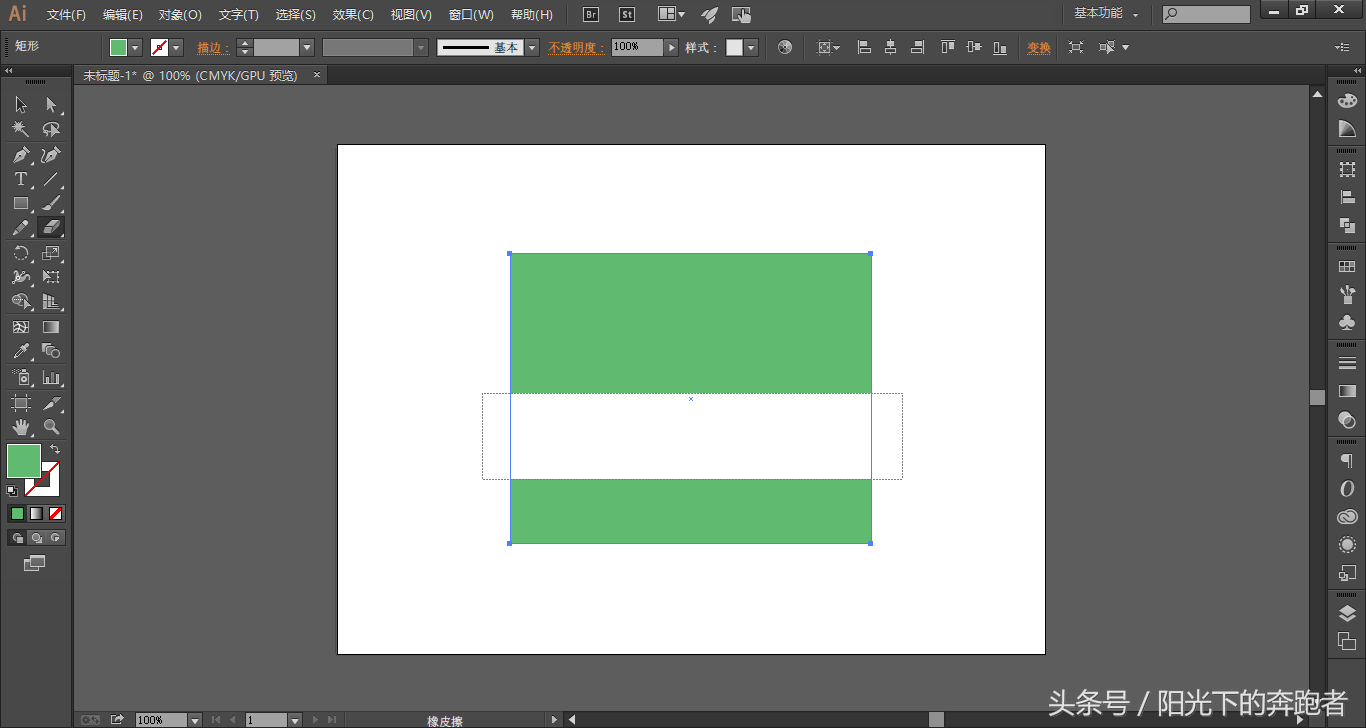Select the Curvature tool

(51, 154)
